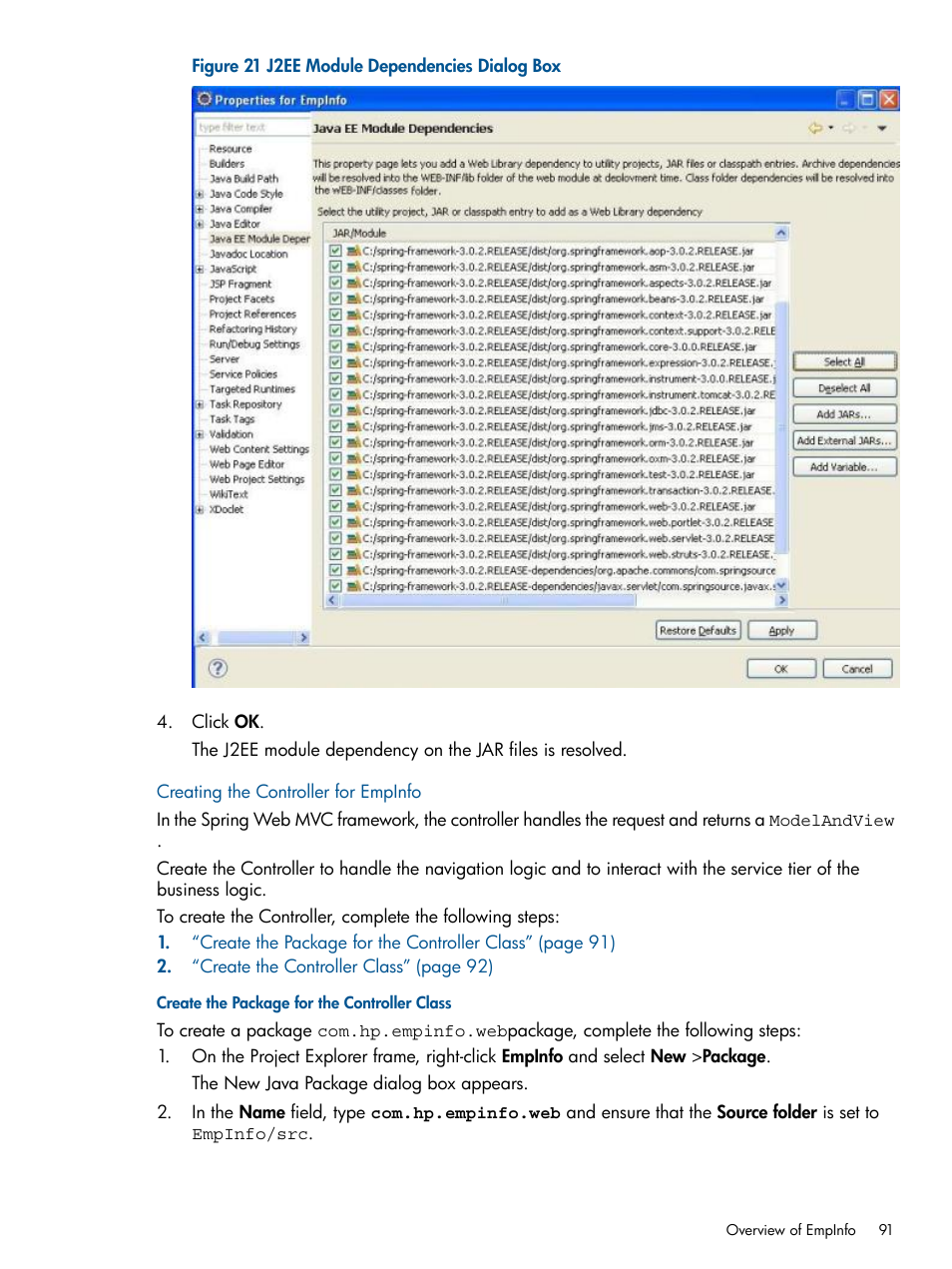Click the jar icon of asm-3.0.2.RELEASE.jar
This screenshot has height=1269, width=952.
point(352,268)
